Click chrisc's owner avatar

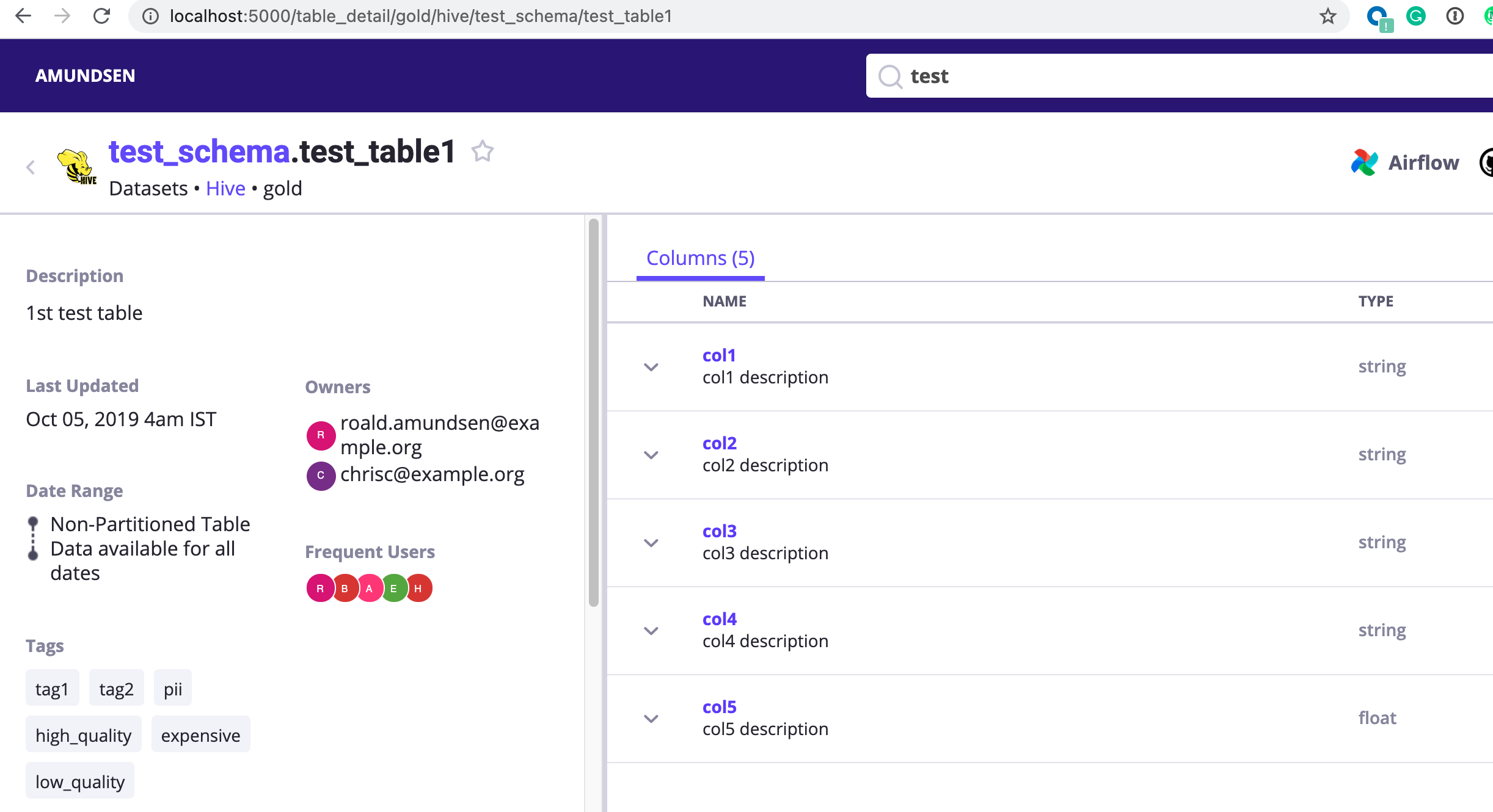coord(321,476)
